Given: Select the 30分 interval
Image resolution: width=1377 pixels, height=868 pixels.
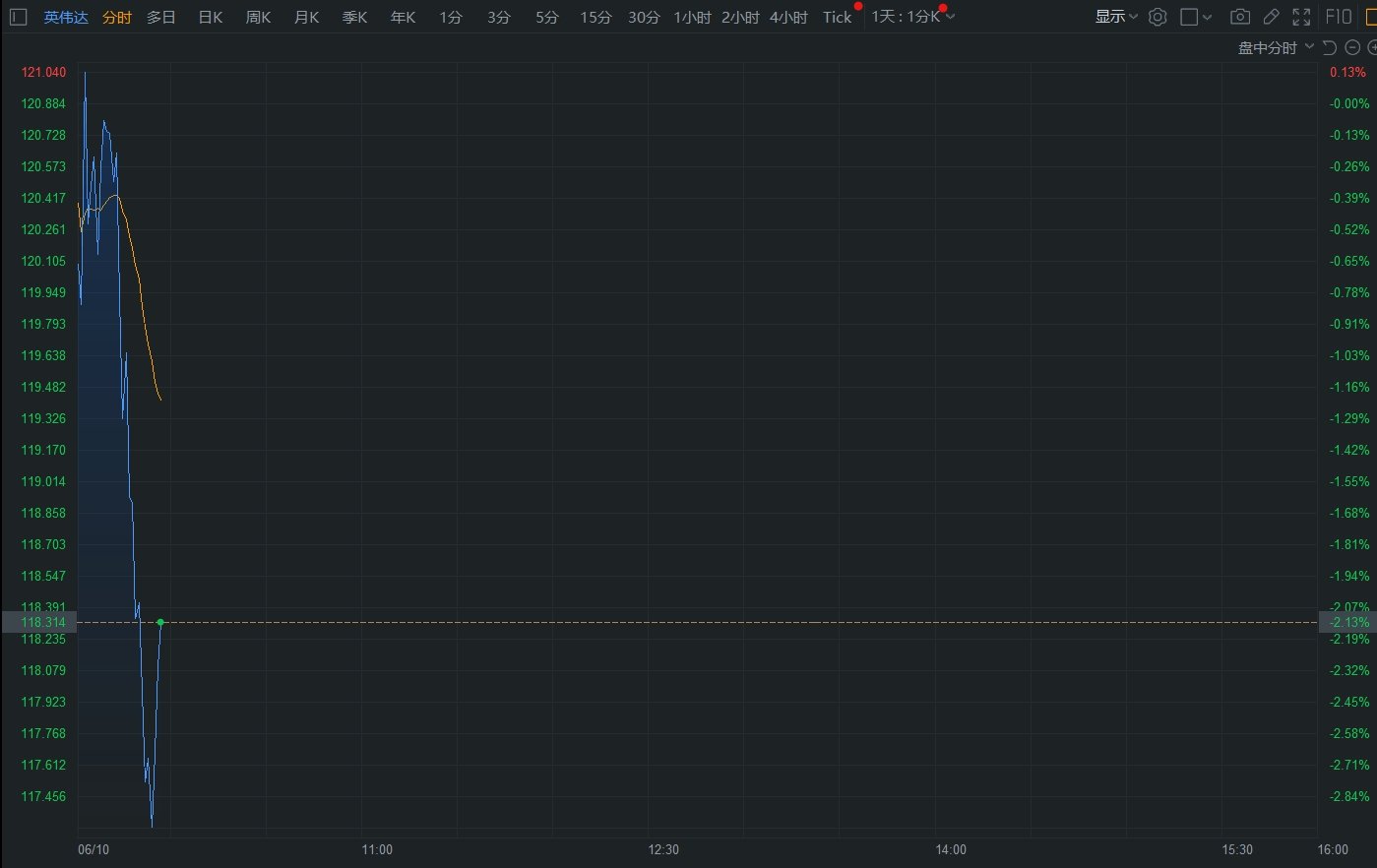Looking at the screenshot, I should 644,17.
